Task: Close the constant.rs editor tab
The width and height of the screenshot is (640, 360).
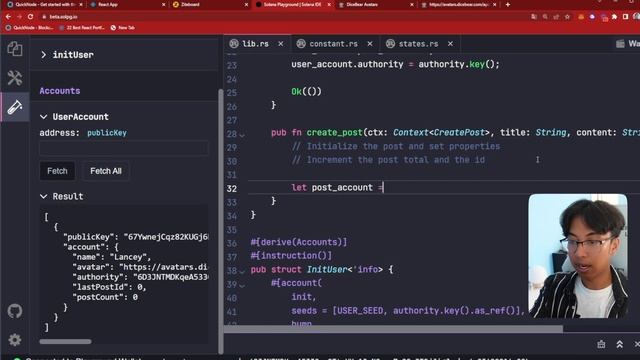Action: tap(370, 44)
